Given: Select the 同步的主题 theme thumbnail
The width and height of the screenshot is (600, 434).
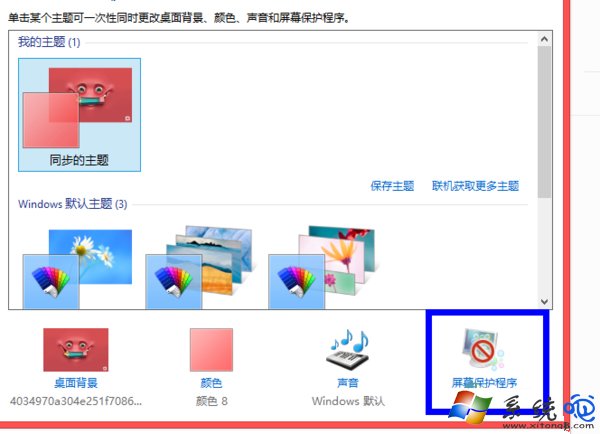Looking at the screenshot, I should 79,115.
